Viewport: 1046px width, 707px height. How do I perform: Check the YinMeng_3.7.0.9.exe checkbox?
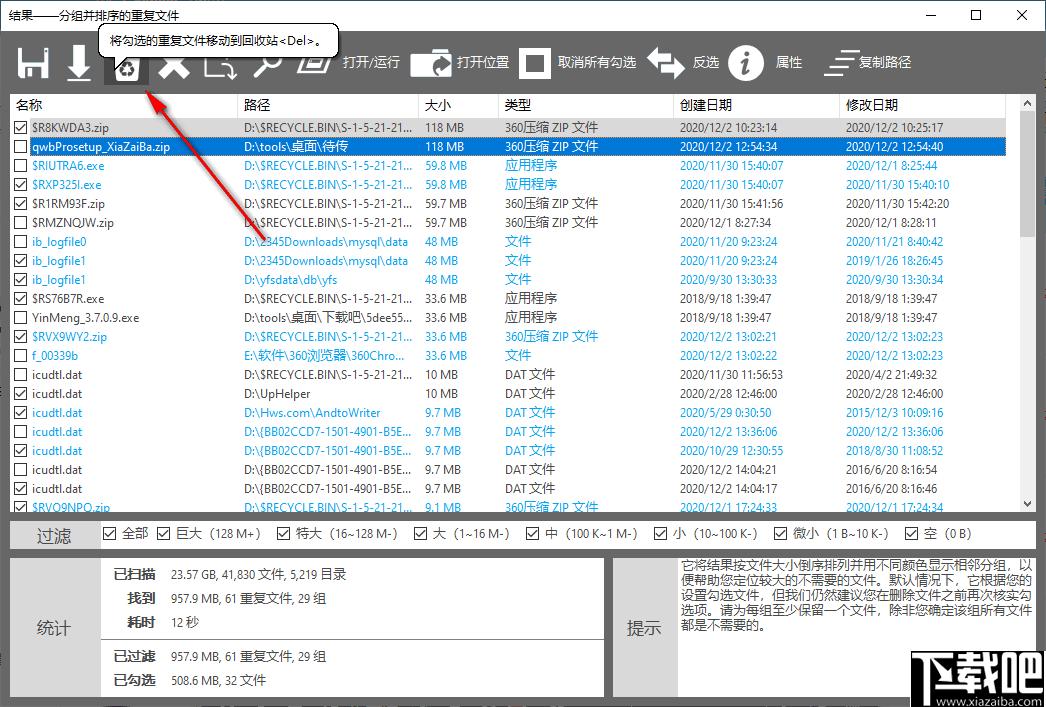click(21, 317)
